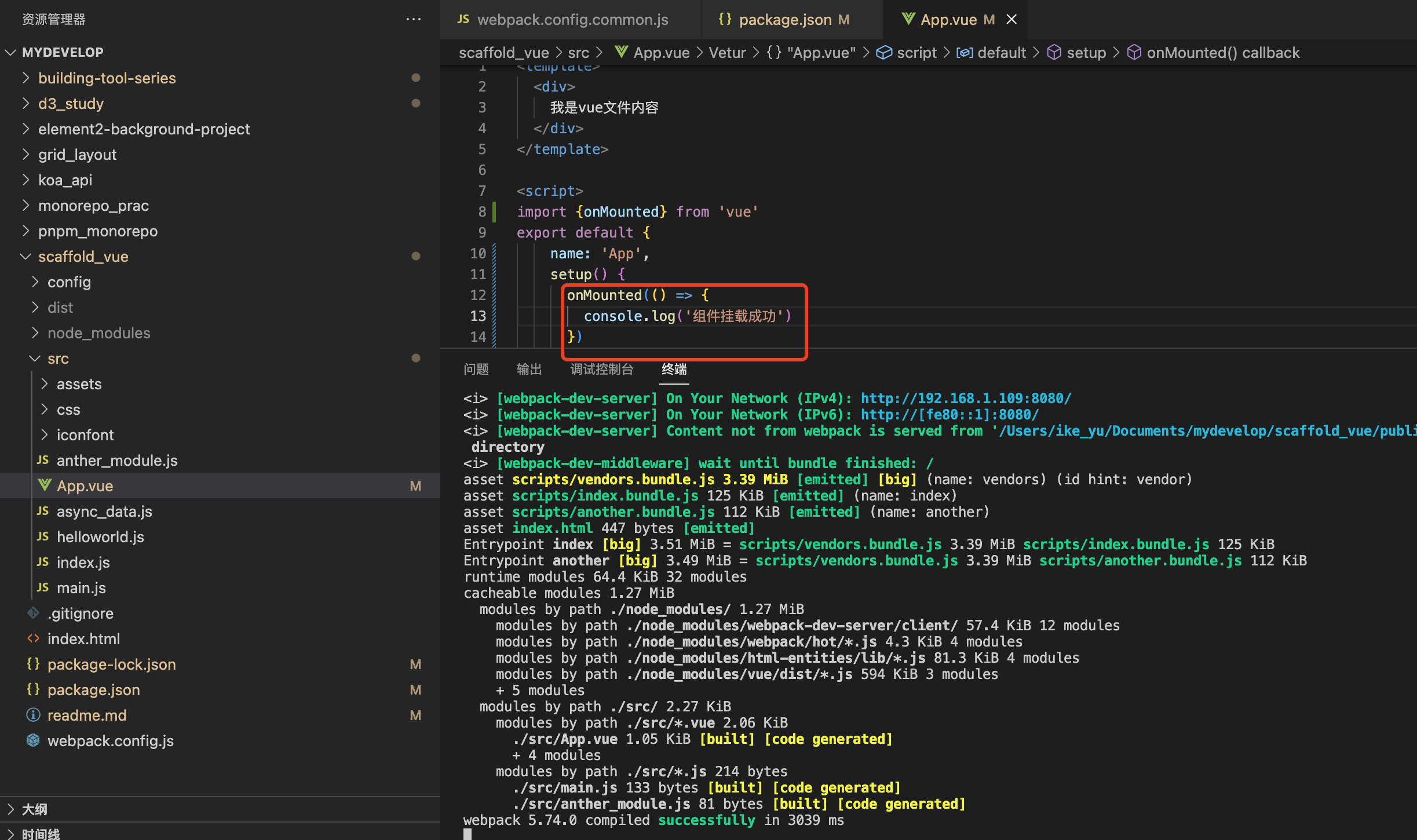Click the index.html code brackets icon
This screenshot has width=1417, height=840.
(x=34, y=638)
